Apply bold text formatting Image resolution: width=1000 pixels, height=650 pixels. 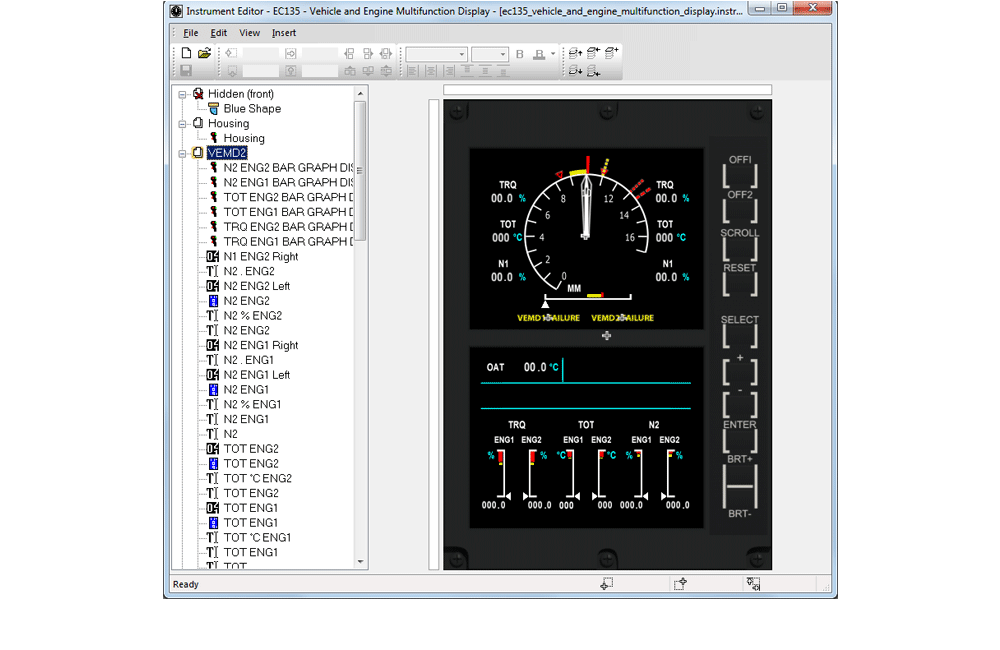click(519, 53)
